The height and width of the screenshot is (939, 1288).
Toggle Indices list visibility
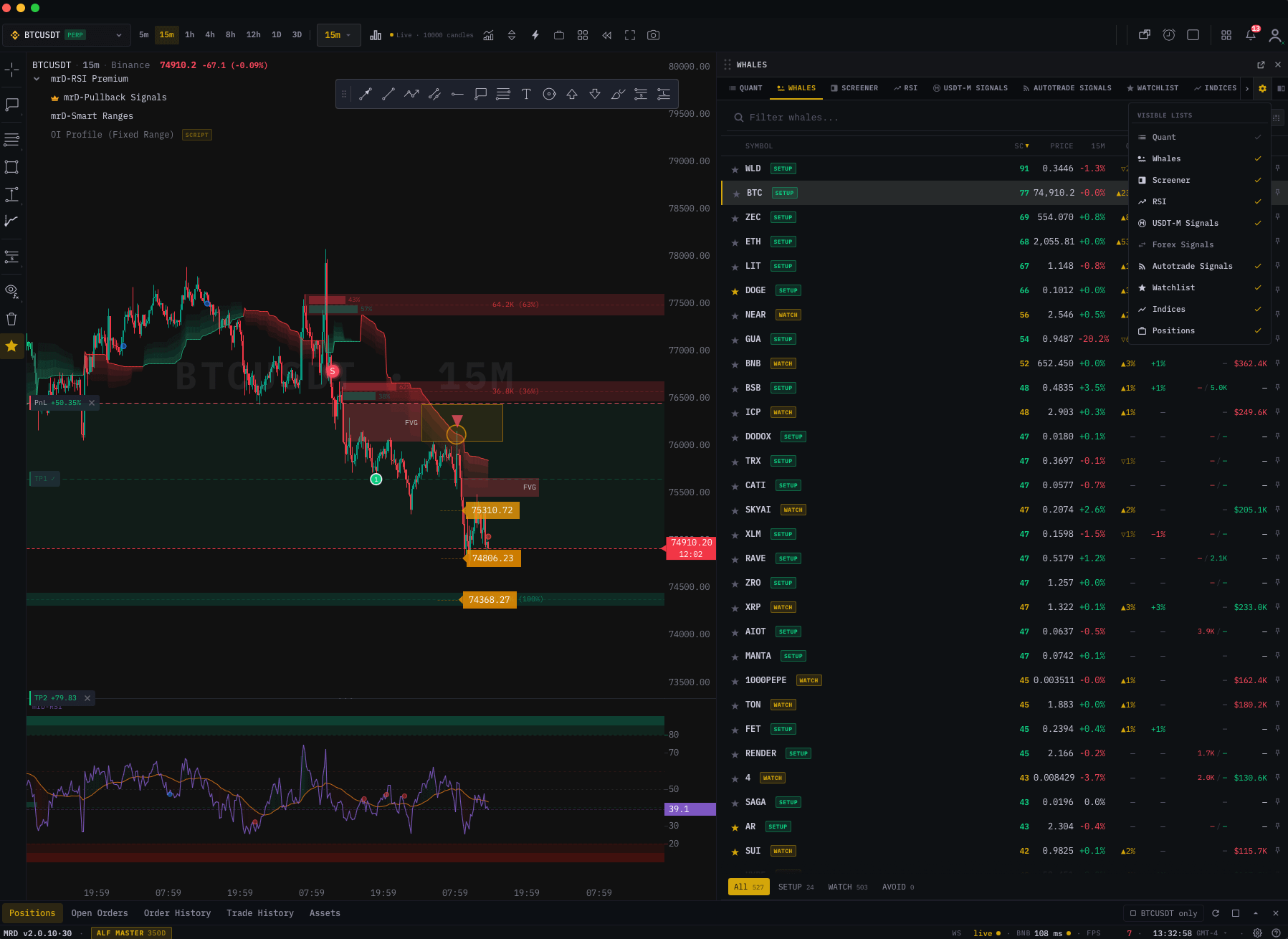[x=1200, y=309]
